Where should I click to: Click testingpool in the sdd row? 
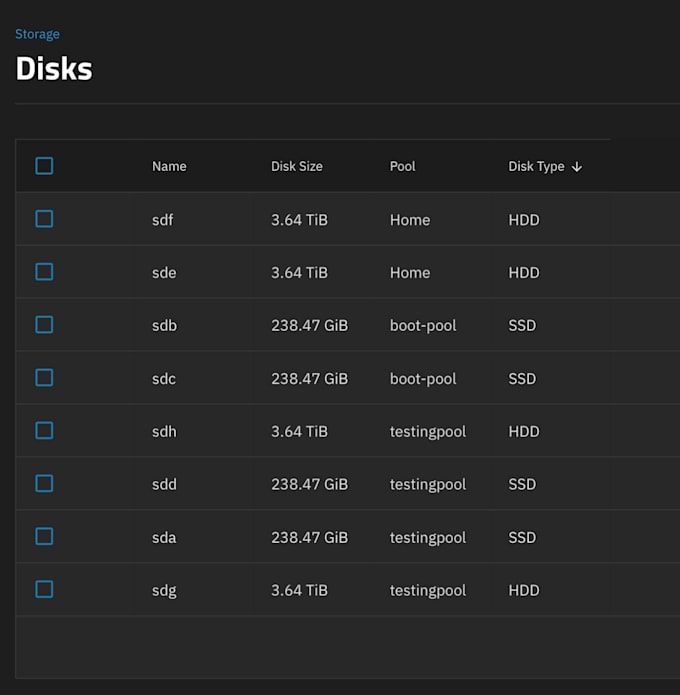pos(428,484)
